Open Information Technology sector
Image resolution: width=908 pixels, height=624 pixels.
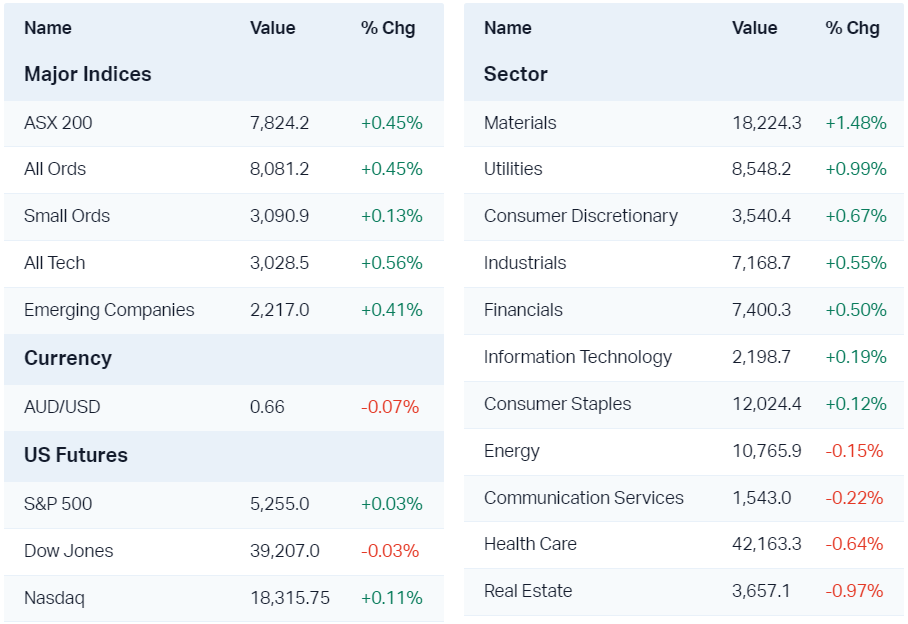[578, 357]
